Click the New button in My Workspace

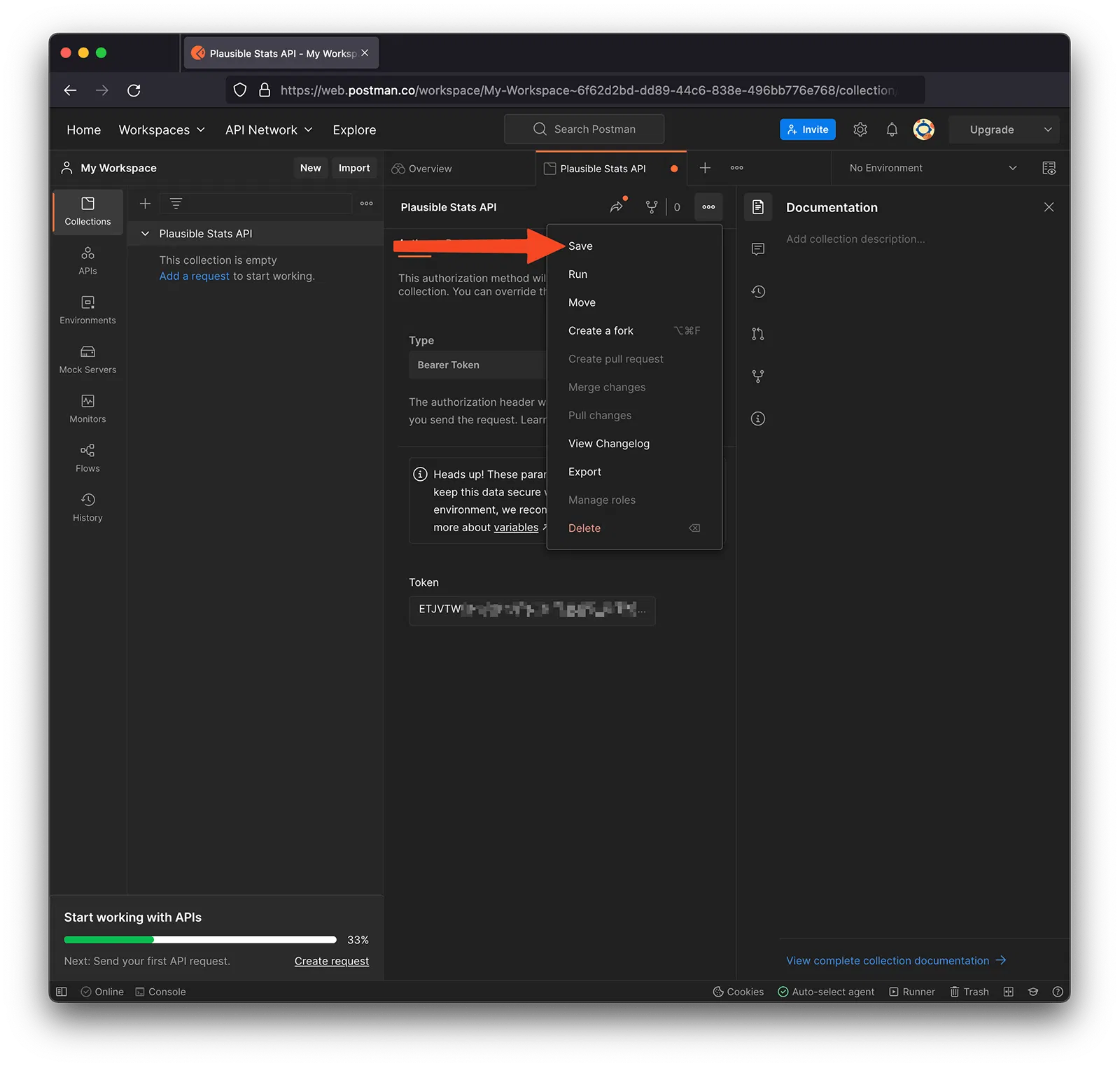tap(310, 168)
